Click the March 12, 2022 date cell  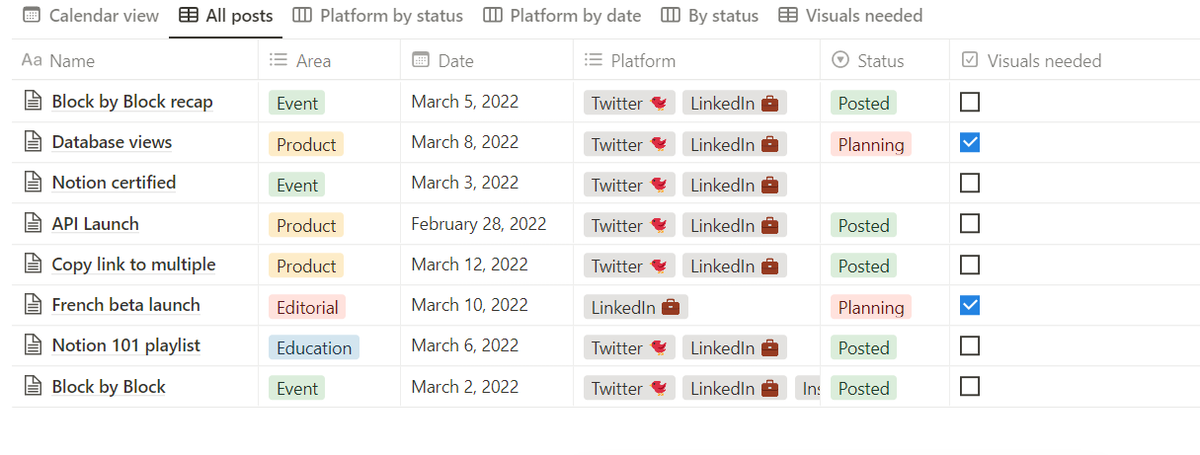(x=469, y=265)
